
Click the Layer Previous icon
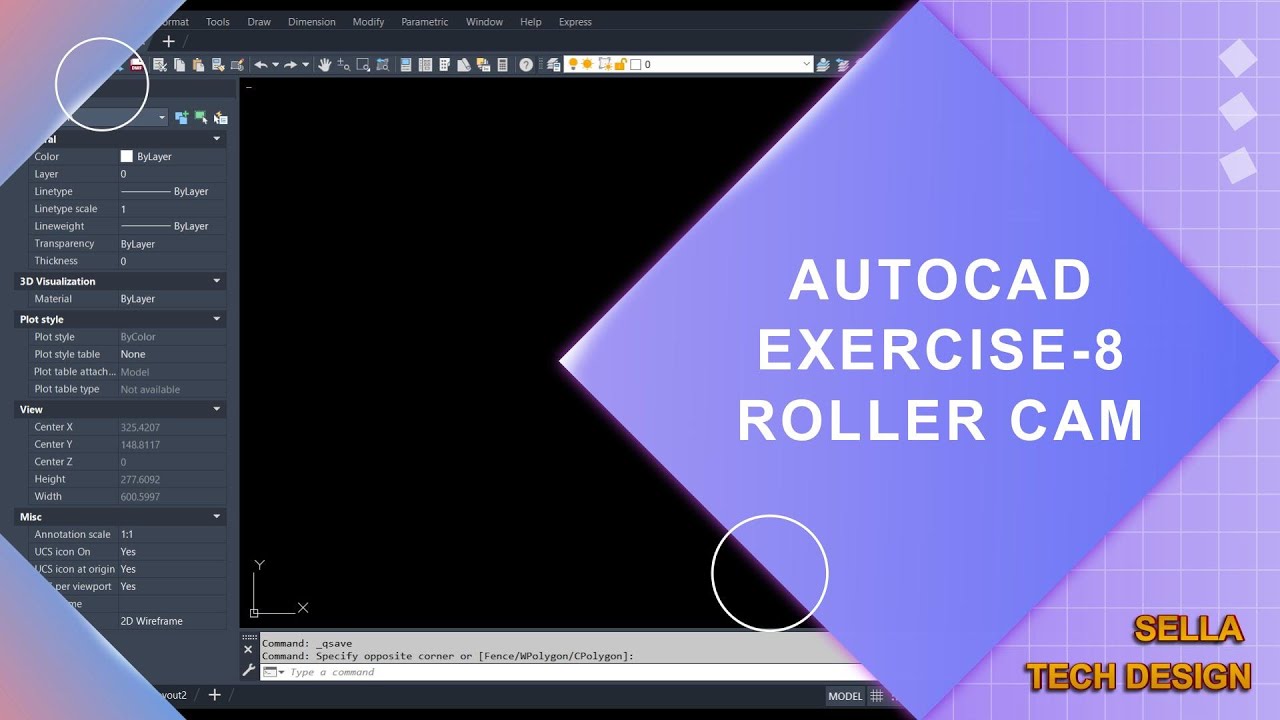pos(842,65)
